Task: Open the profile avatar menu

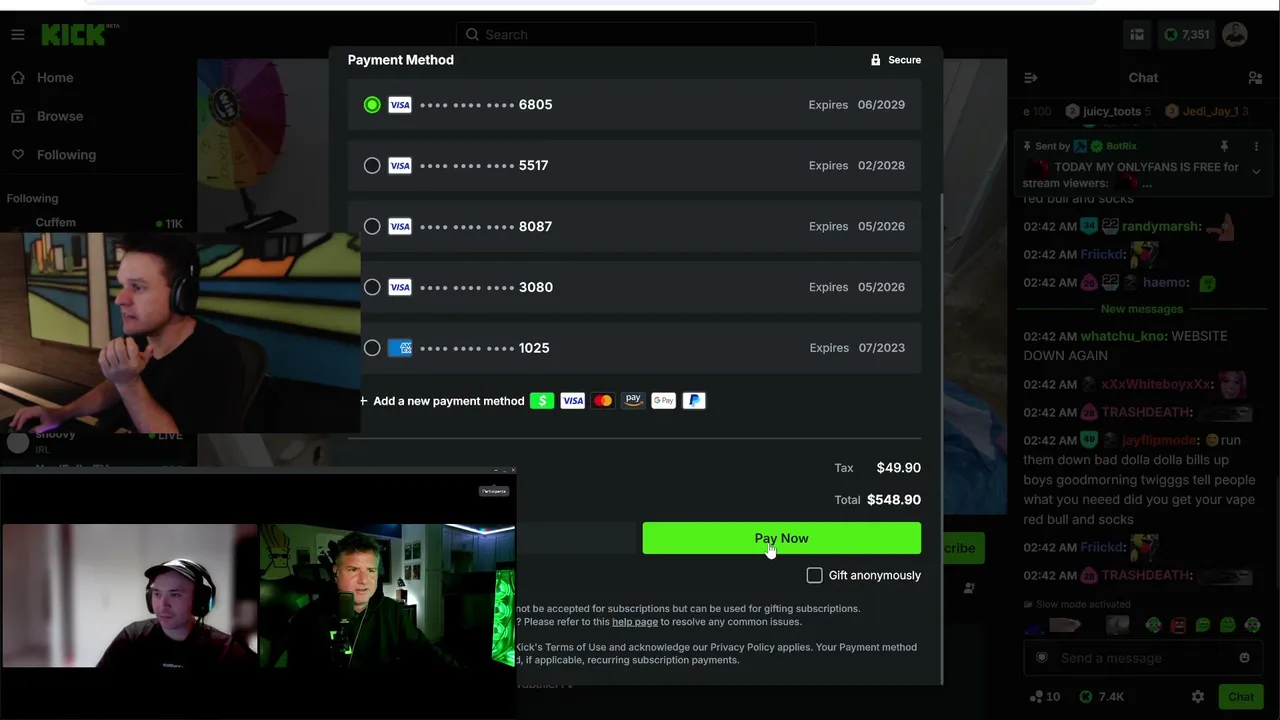Action: (x=1235, y=35)
